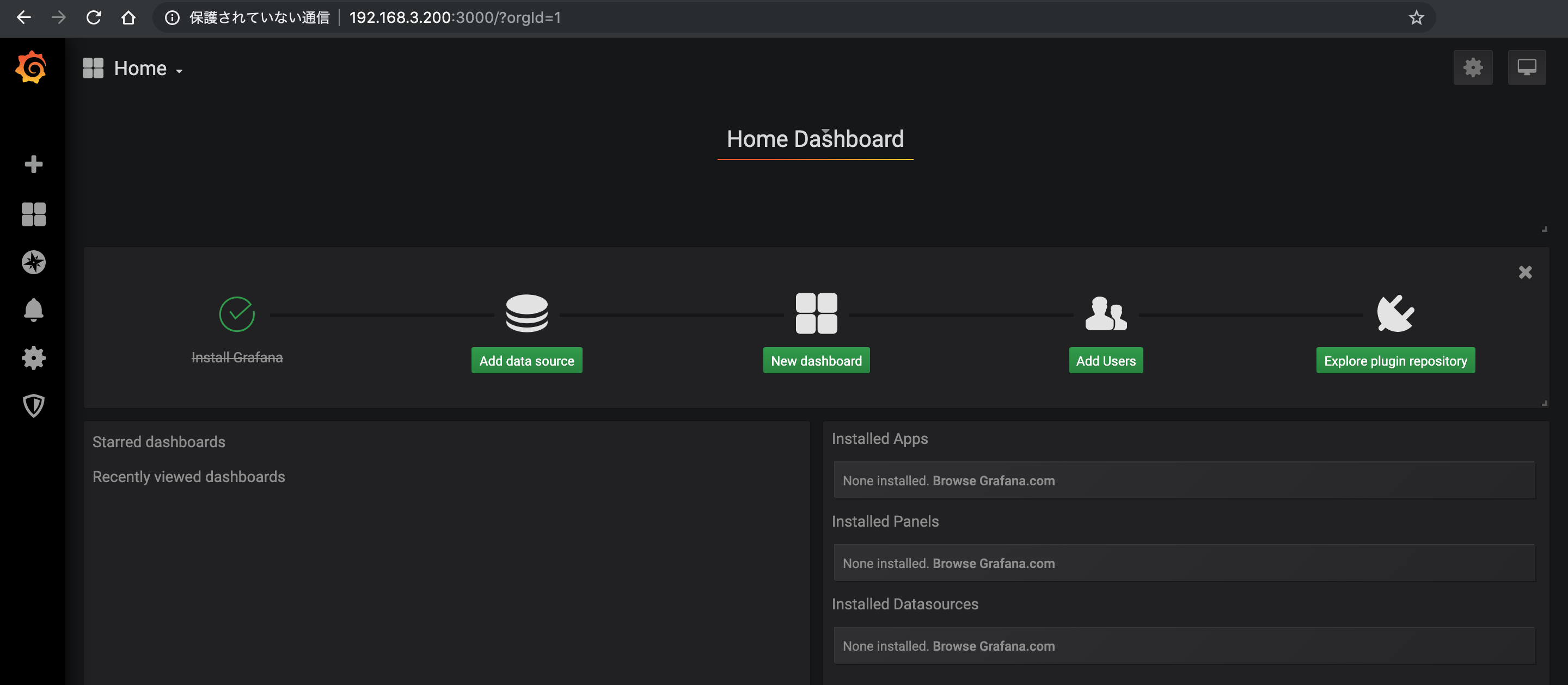Reload the page with the browser refresh icon
Image resolution: width=1568 pixels, height=685 pixels.
click(93, 17)
